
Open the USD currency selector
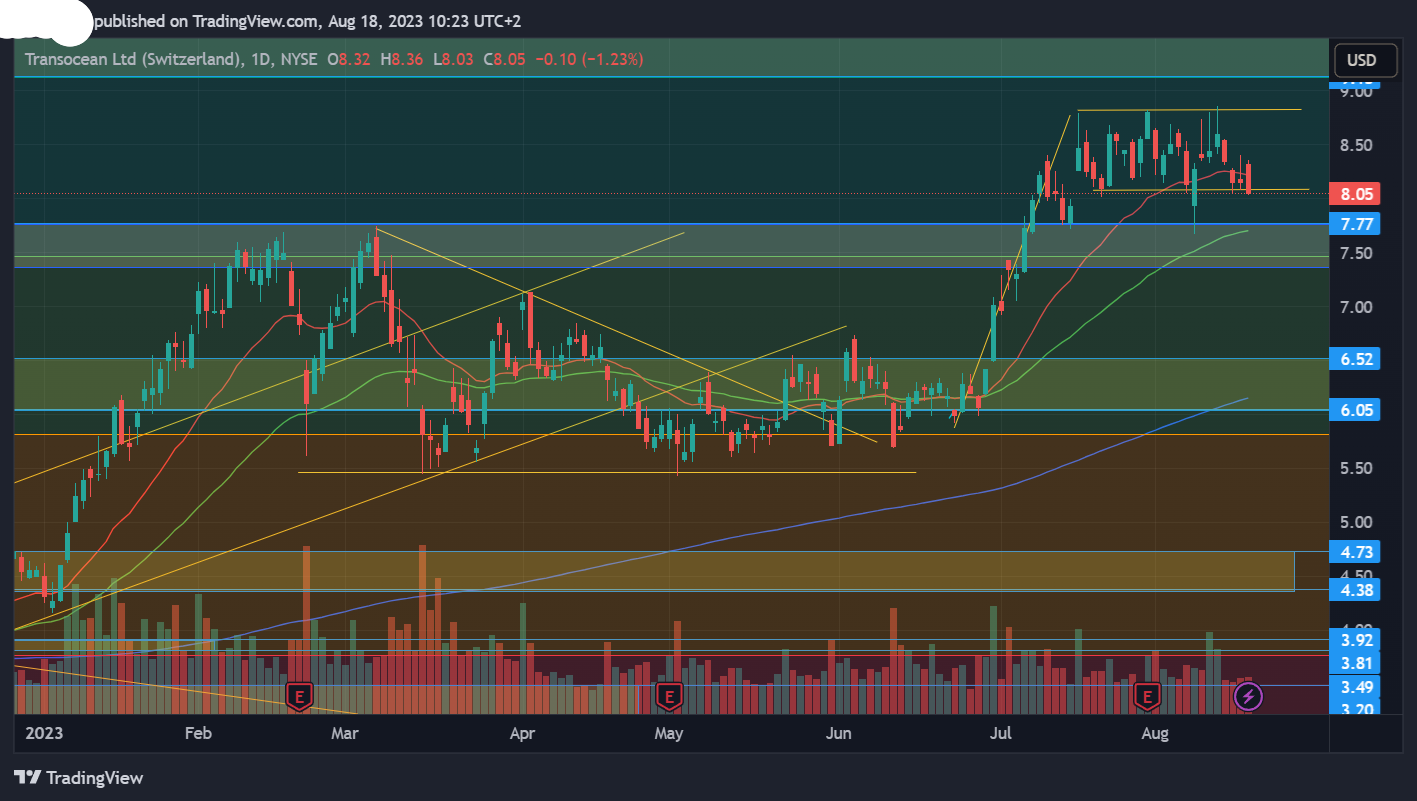point(1361,60)
